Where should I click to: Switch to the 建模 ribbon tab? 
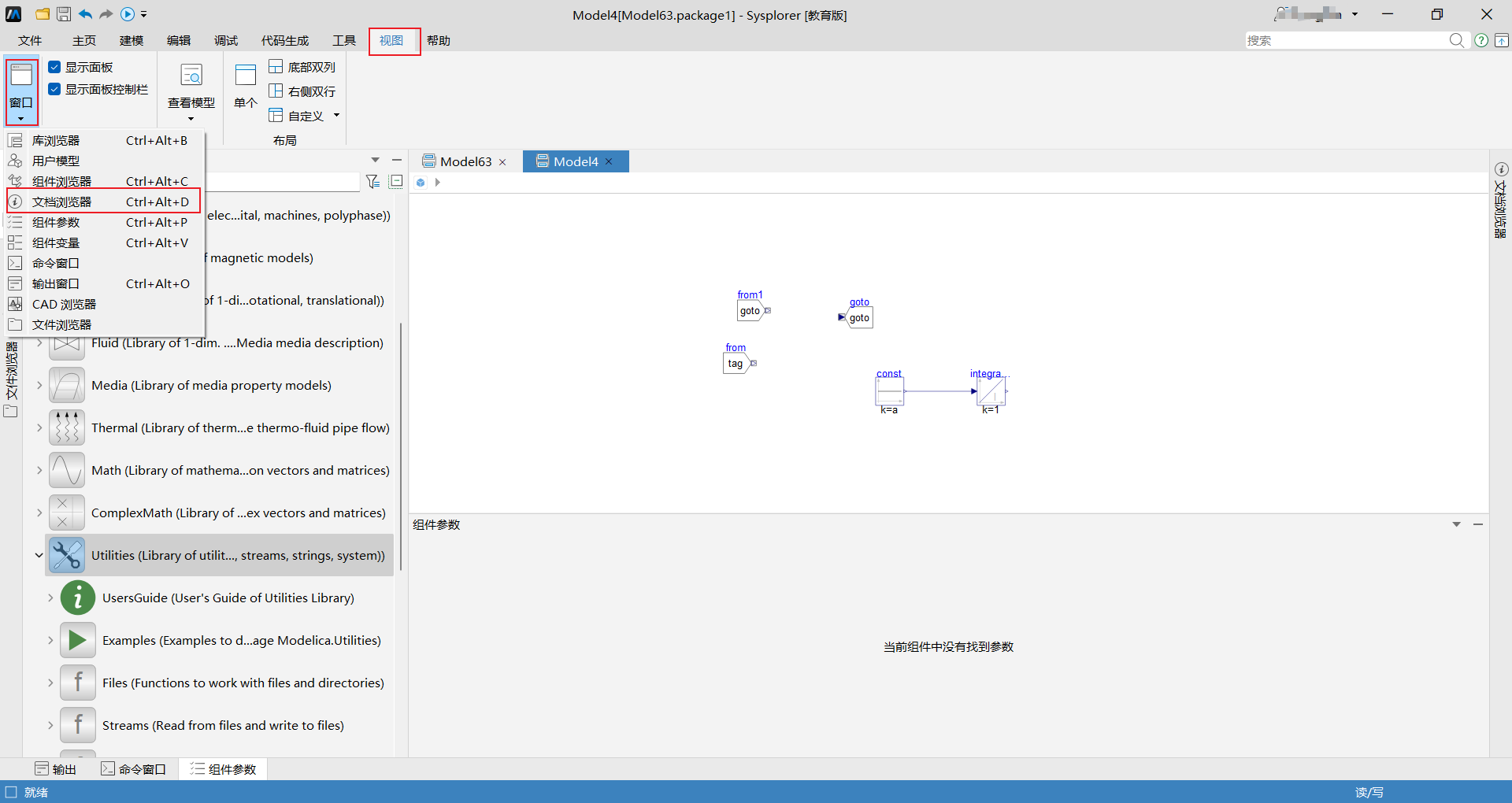point(132,40)
